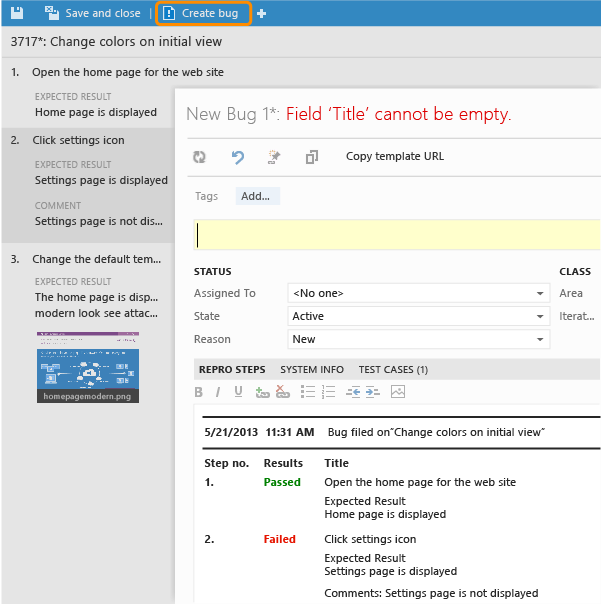601x604 pixels.
Task: Open the Assigned To dropdown
Action: click(540, 294)
